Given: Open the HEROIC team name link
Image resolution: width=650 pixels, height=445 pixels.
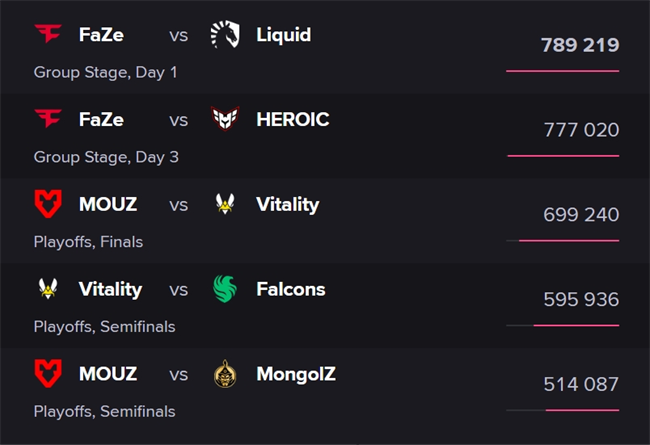Looking at the screenshot, I should 293,119.
